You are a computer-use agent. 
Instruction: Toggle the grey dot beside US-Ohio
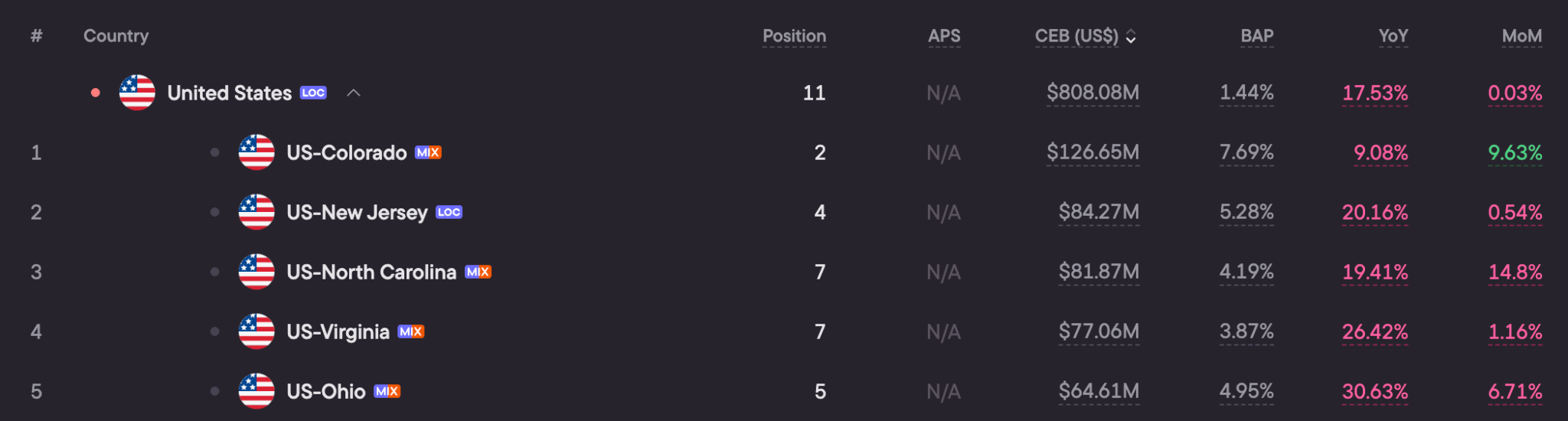pos(214,391)
